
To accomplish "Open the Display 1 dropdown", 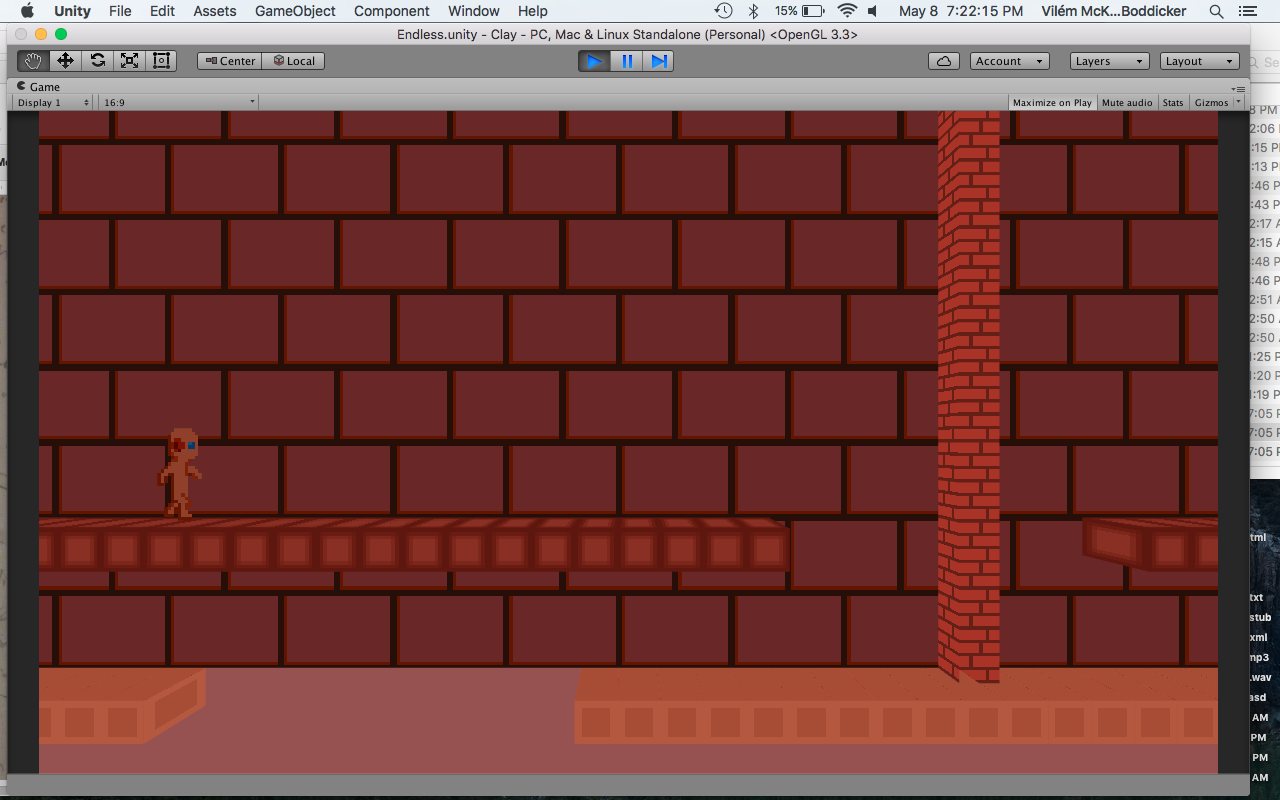I will point(53,102).
